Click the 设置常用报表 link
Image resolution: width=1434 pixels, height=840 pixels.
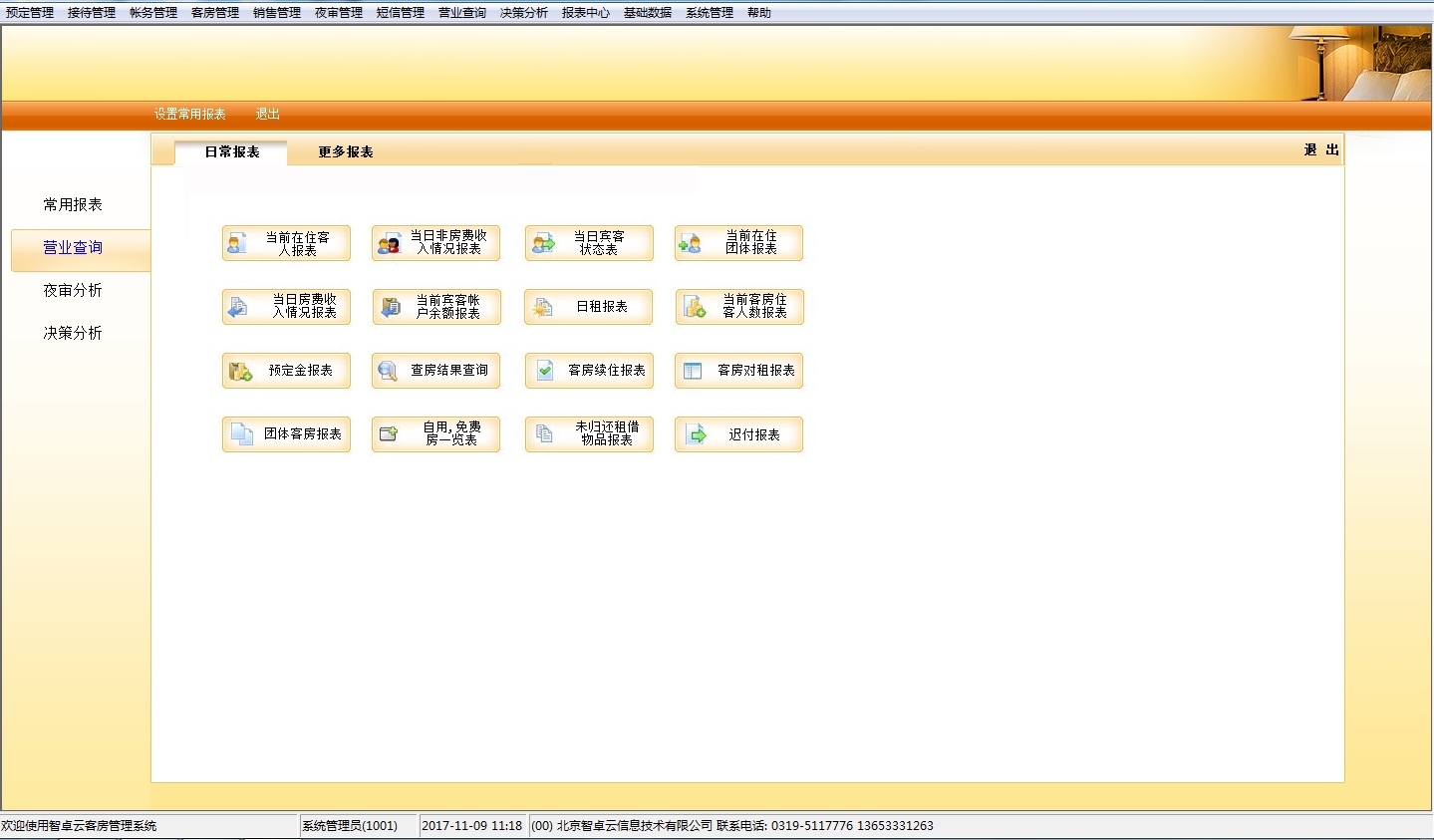(x=189, y=115)
